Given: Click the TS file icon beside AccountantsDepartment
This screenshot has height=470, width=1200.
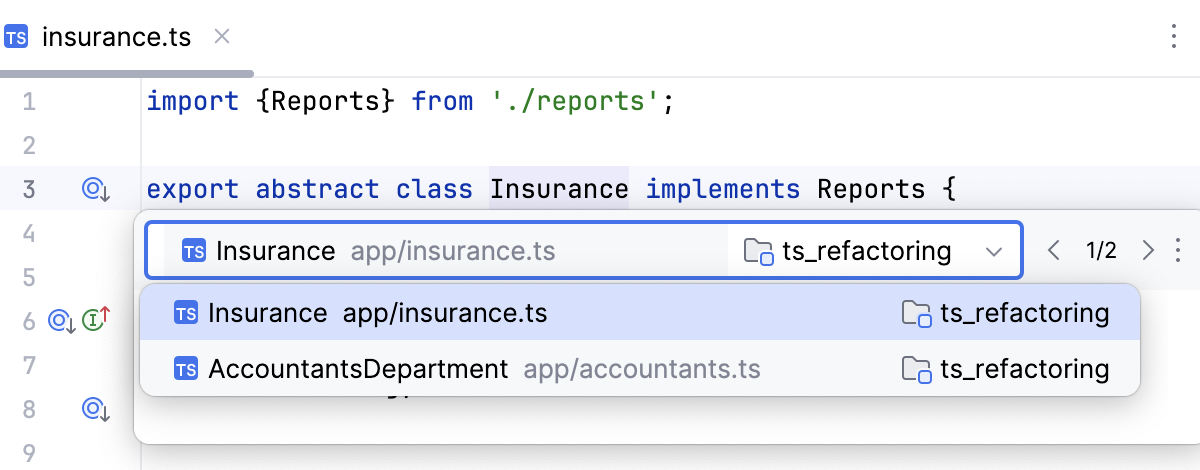Looking at the screenshot, I should (186, 369).
